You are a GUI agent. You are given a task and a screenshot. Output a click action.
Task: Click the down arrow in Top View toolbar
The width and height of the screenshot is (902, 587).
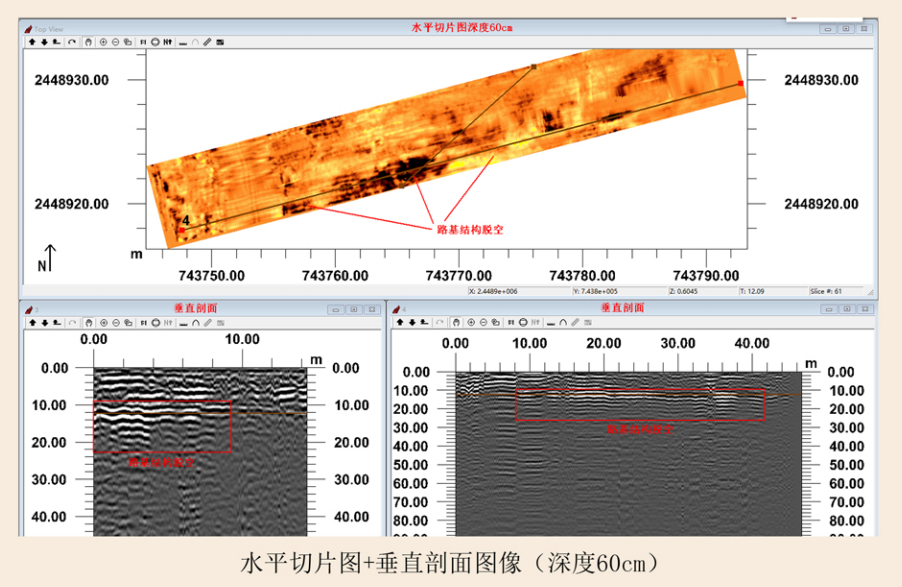[44, 42]
